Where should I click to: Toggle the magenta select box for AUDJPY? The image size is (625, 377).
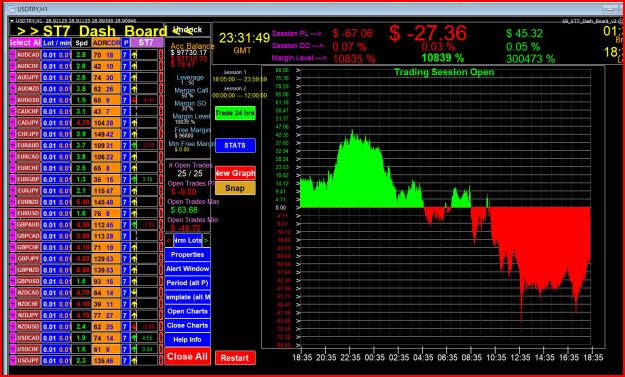(x=12, y=78)
